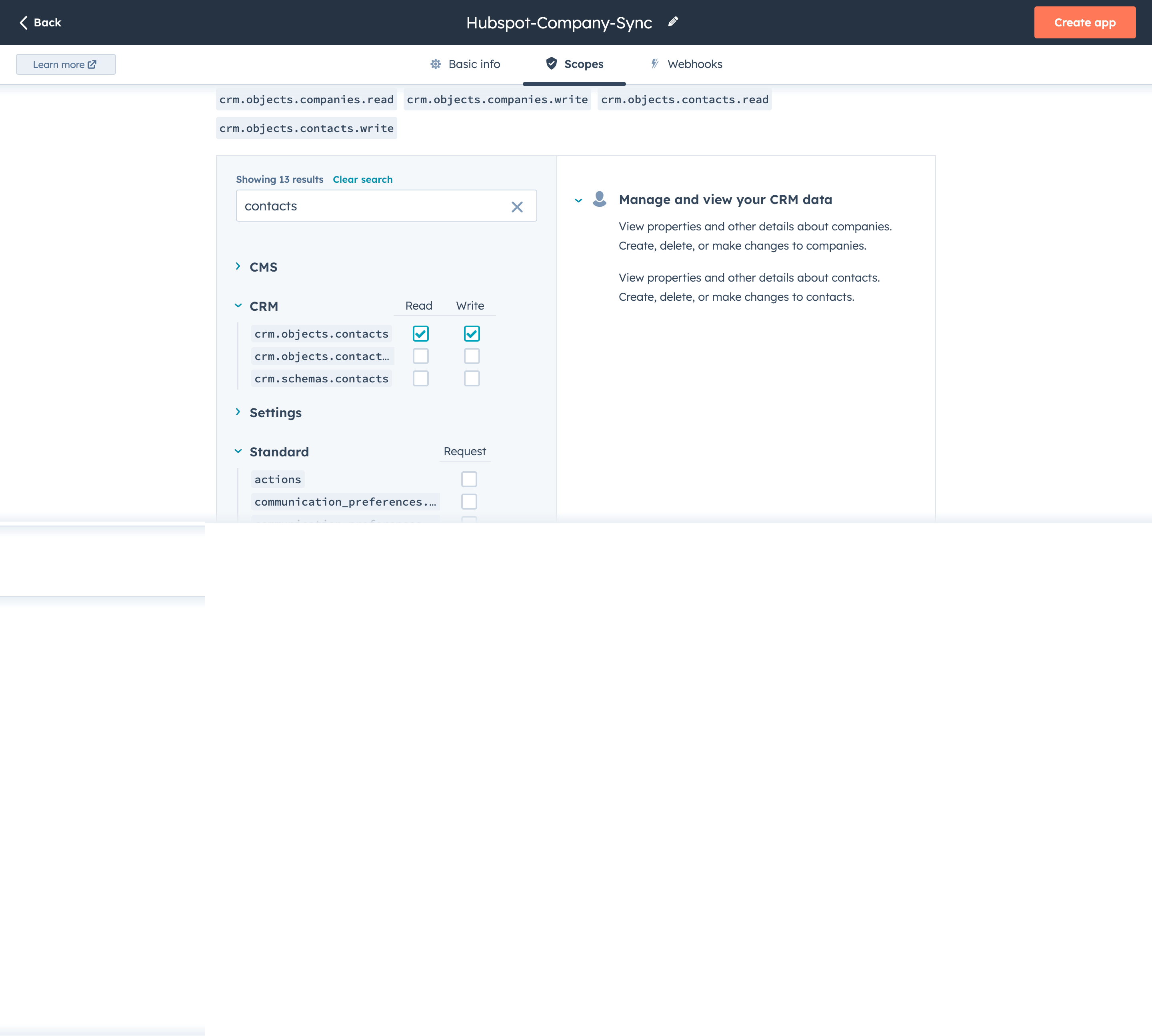1152x1036 pixels.
Task: Enable Write for crm.schemas.contacts
Action: 472,378
